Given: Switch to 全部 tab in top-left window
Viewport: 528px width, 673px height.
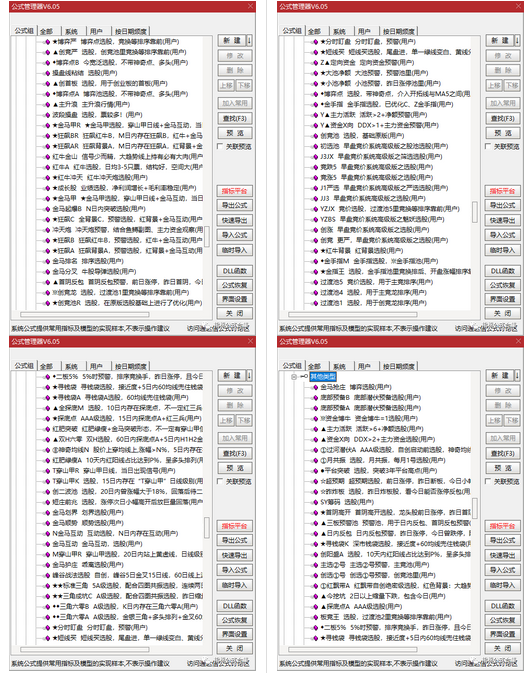Looking at the screenshot, I should (x=47, y=31).
